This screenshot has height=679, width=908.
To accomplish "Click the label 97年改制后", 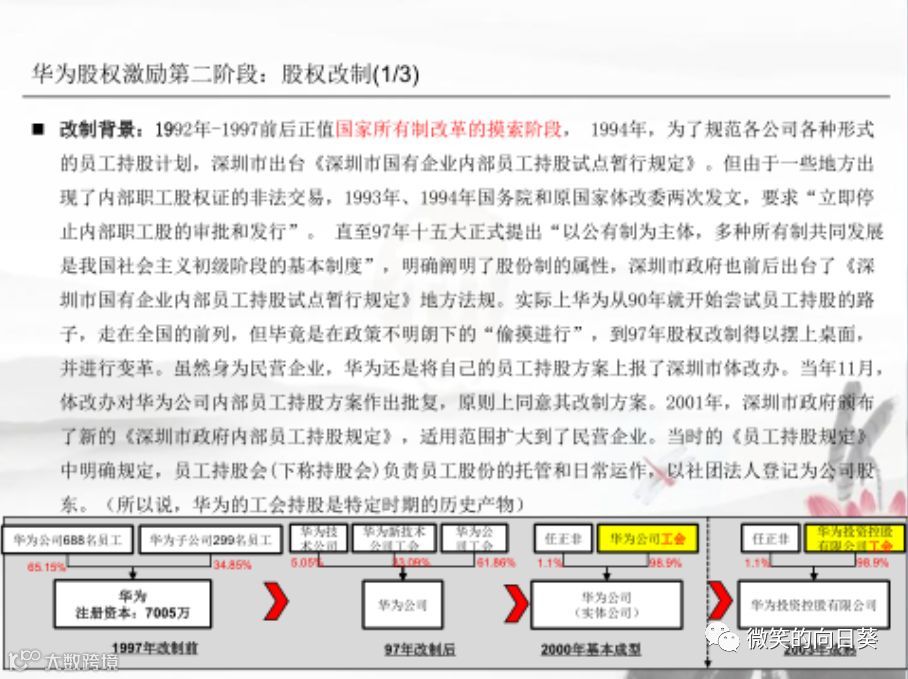I will pyautogui.click(x=419, y=649).
